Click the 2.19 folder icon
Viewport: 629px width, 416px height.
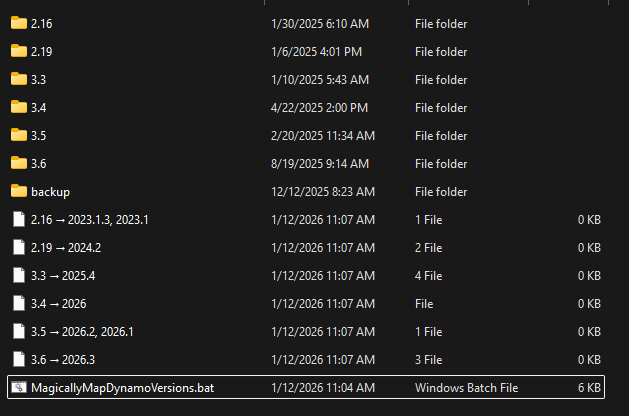(18, 51)
